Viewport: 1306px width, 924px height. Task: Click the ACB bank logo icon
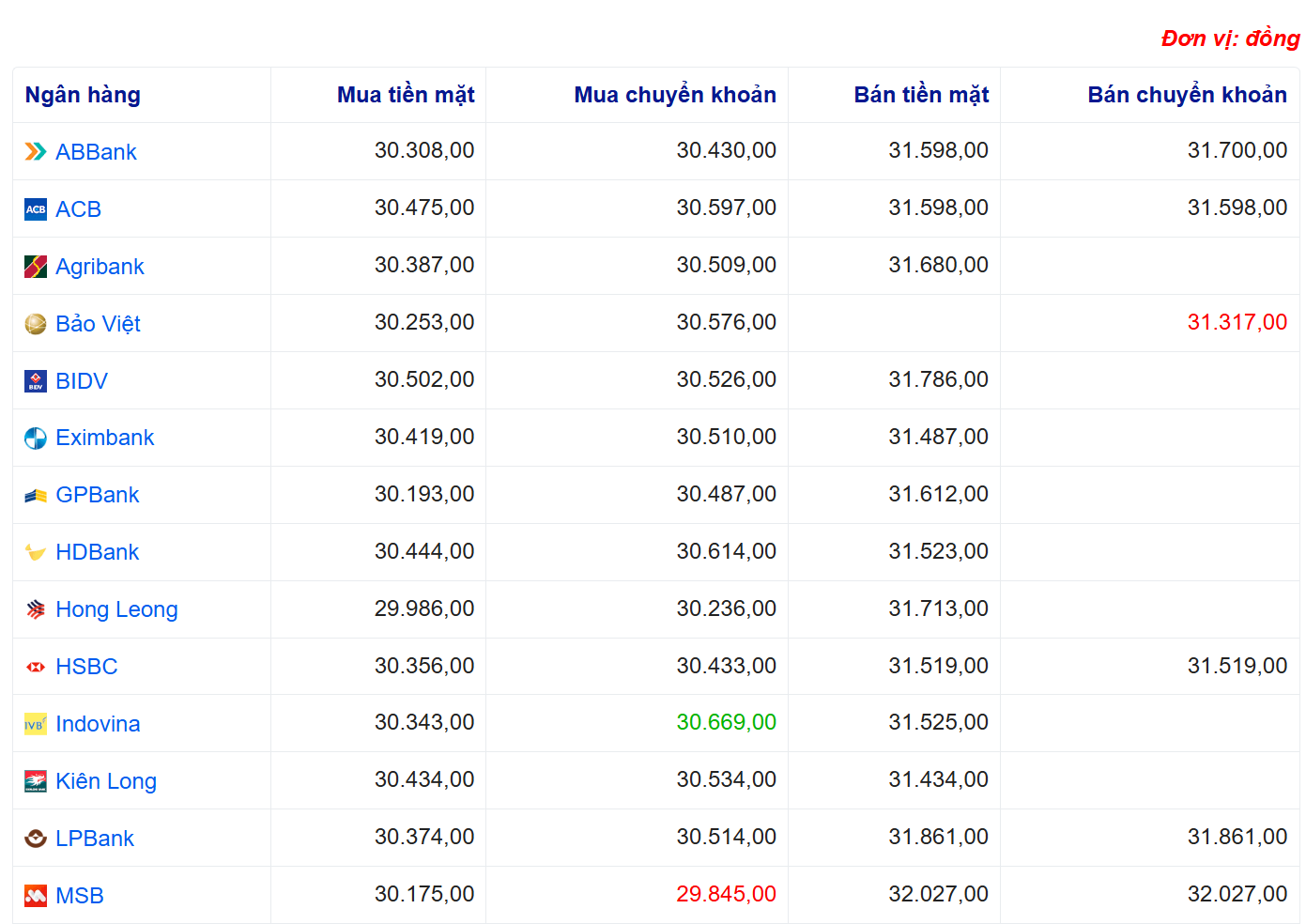(36, 209)
